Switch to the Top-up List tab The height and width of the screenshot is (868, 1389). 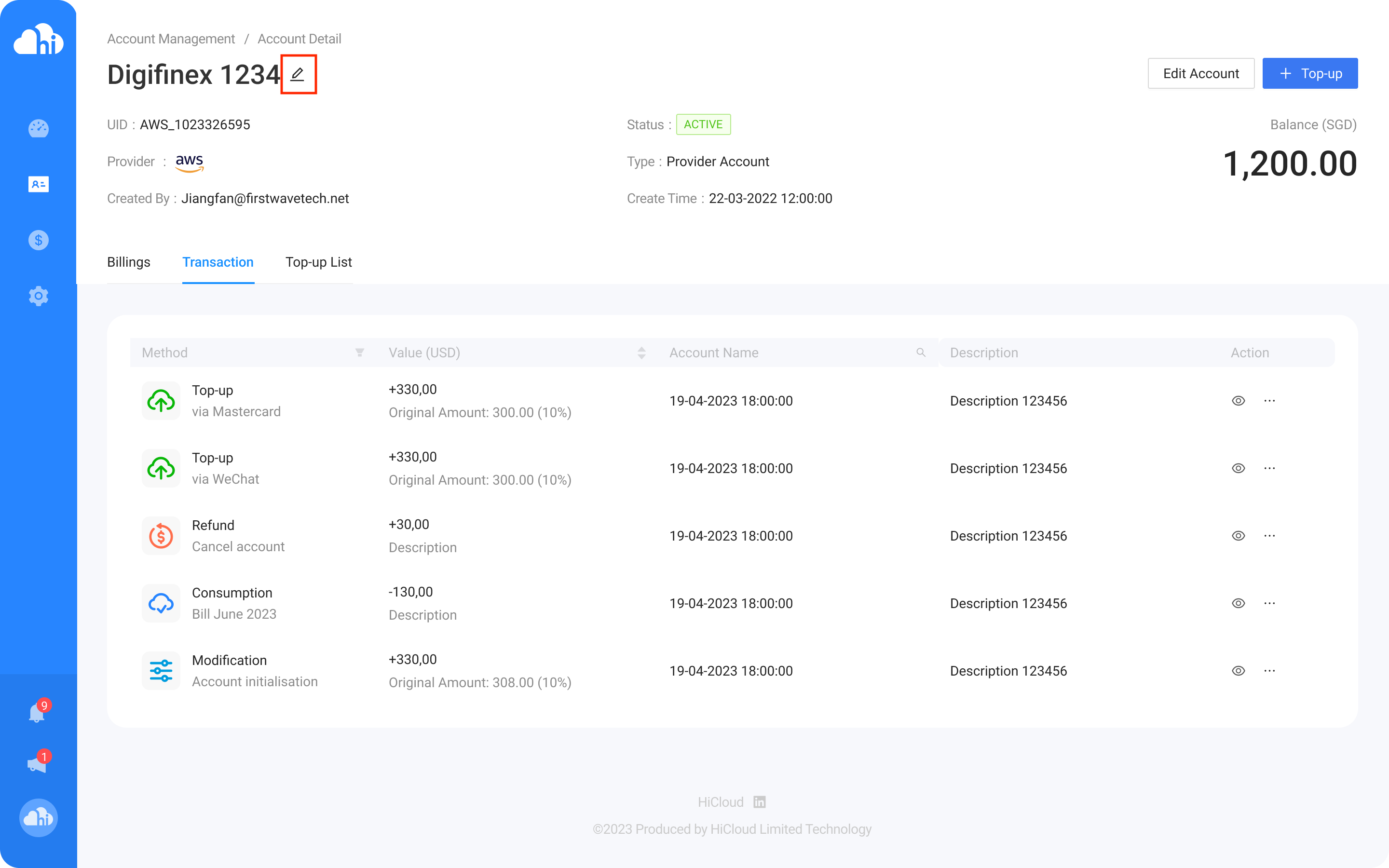318,262
